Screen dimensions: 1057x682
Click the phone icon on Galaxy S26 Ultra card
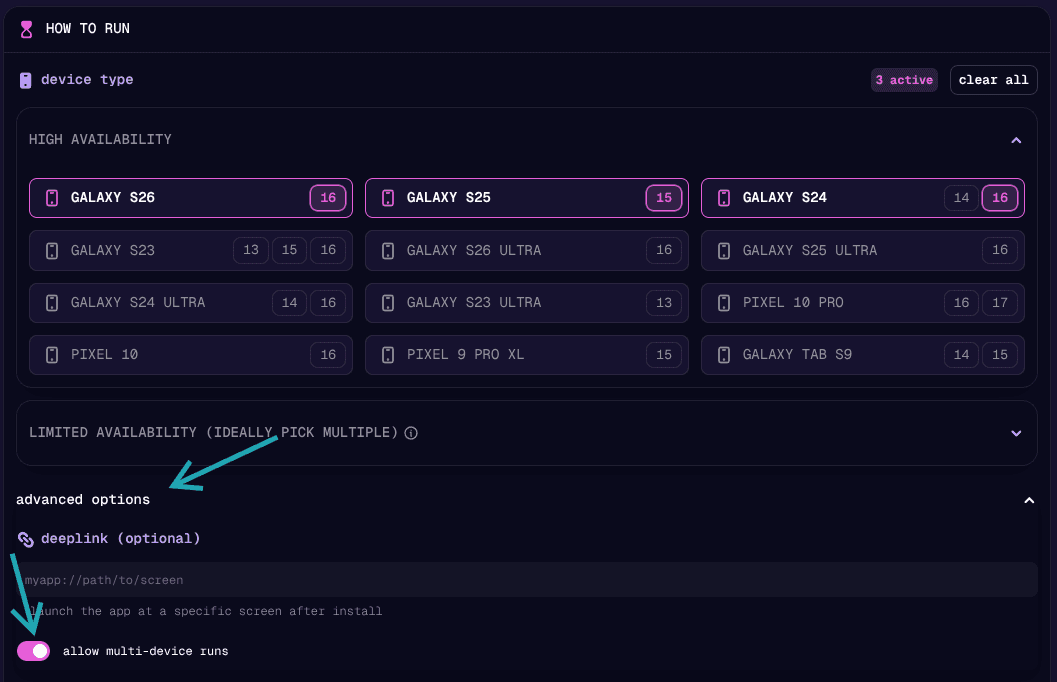pyautogui.click(x=388, y=251)
